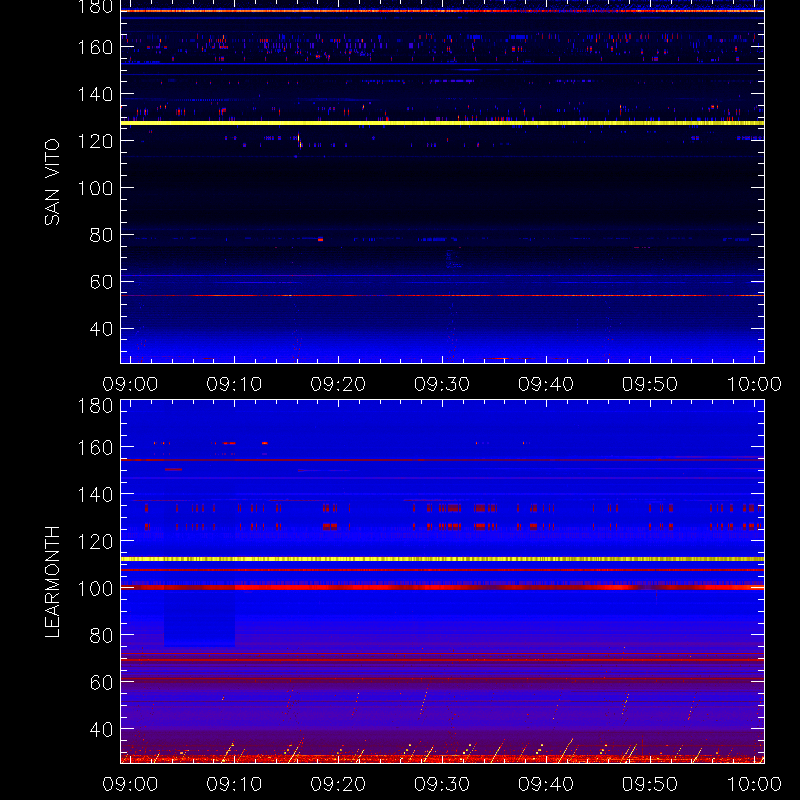Pick the 100 frequency label on San Vito axis
The image size is (800, 800).
point(95,188)
